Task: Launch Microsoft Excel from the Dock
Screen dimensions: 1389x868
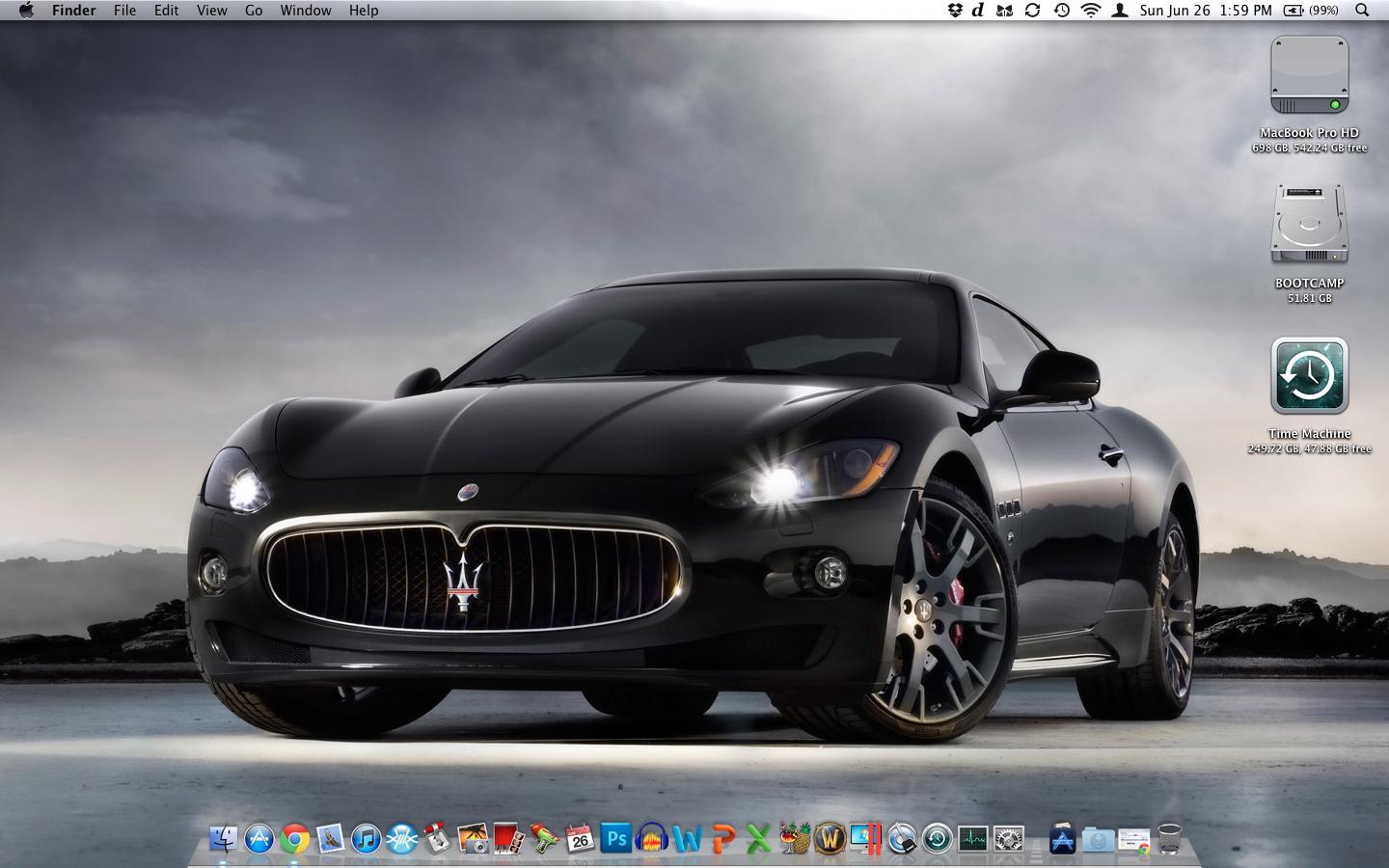Action: click(x=759, y=838)
